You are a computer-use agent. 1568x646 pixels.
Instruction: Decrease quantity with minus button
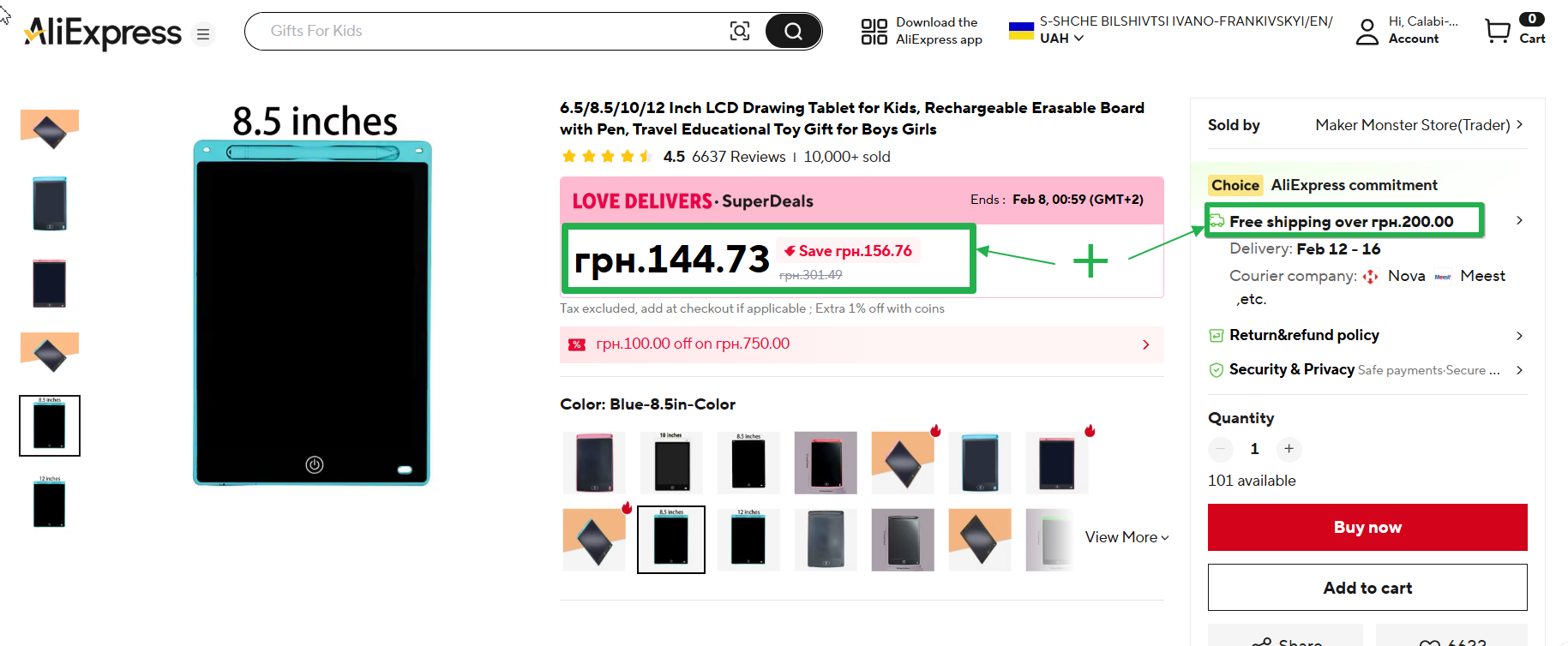(x=1220, y=449)
